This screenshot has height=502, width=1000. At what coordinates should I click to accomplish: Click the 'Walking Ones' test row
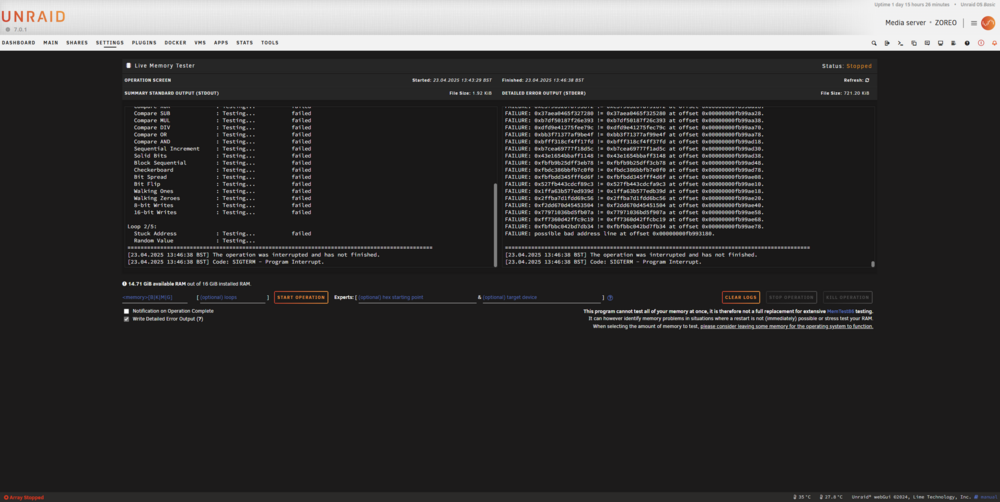(223, 191)
